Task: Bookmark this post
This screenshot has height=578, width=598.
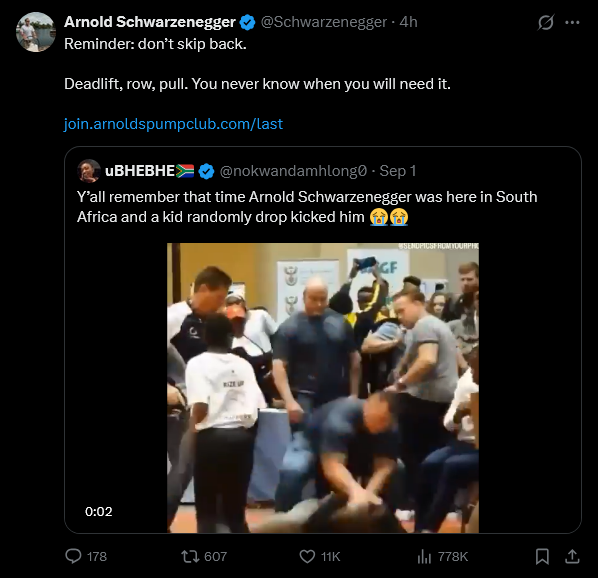Action: [542, 557]
